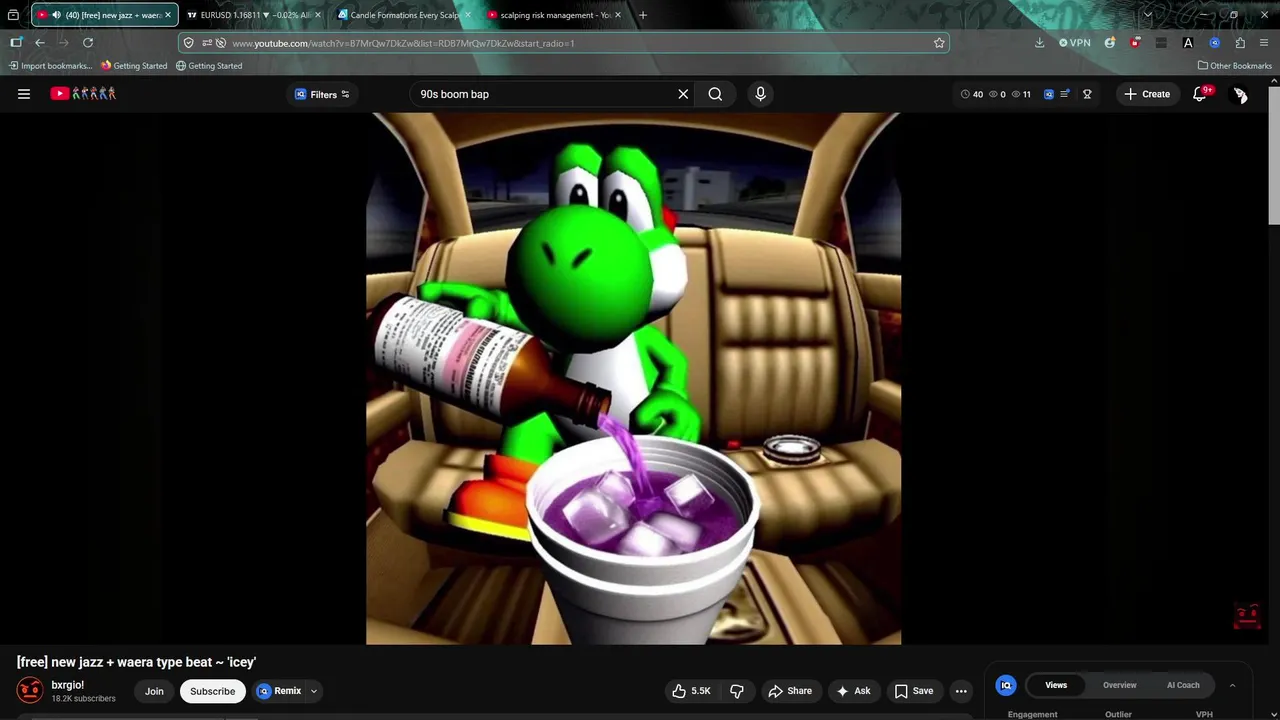Click into the YouTube search box
Image resolution: width=1280 pixels, height=720 pixels.
pyautogui.click(x=545, y=94)
